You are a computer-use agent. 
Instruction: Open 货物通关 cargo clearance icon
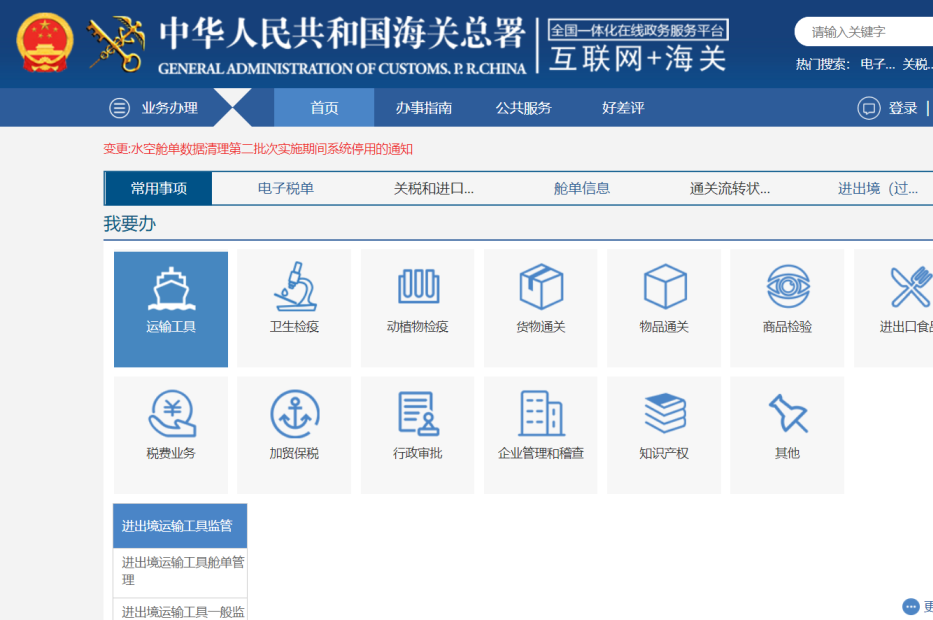pyautogui.click(x=540, y=309)
